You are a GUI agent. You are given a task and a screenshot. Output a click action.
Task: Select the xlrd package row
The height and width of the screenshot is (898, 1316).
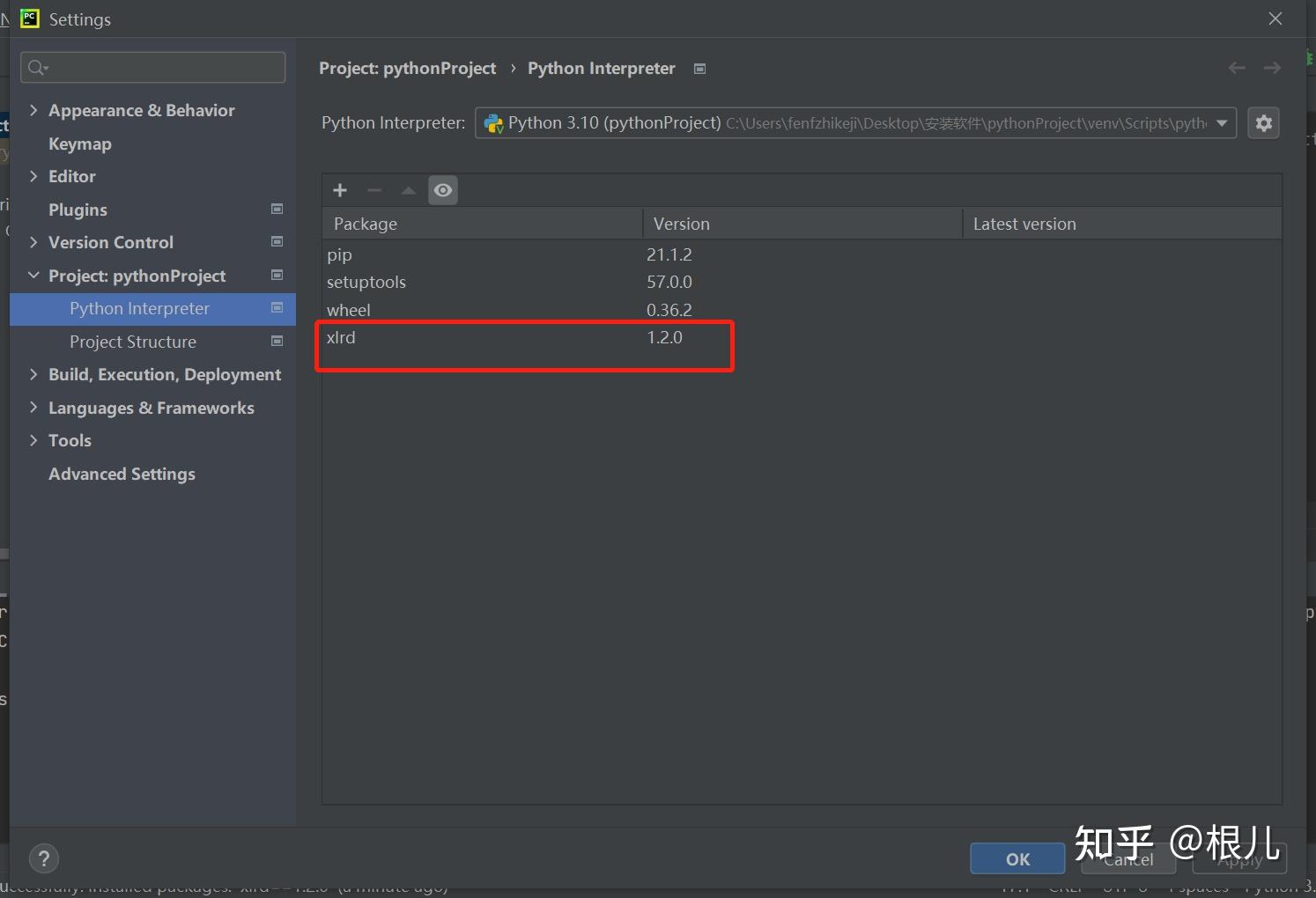(802, 337)
